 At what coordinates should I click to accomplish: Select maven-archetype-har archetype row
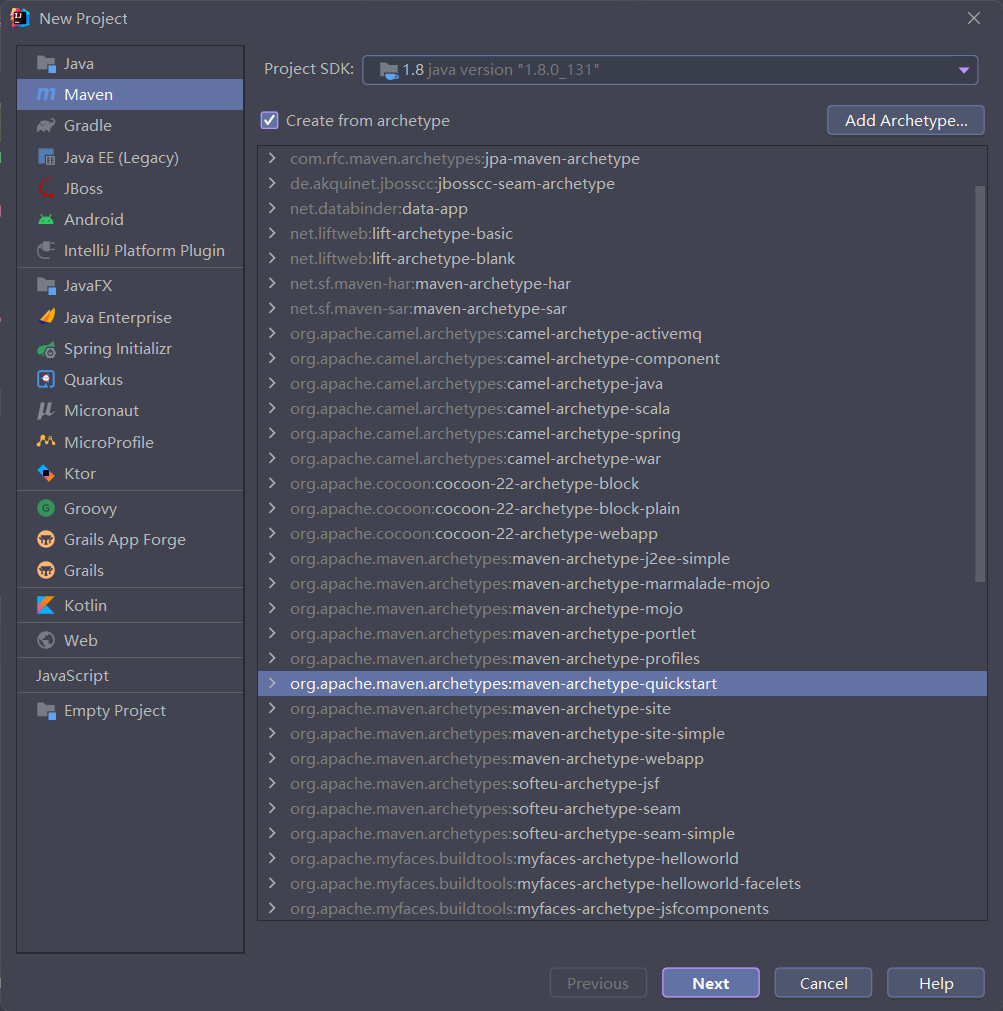click(x=622, y=284)
